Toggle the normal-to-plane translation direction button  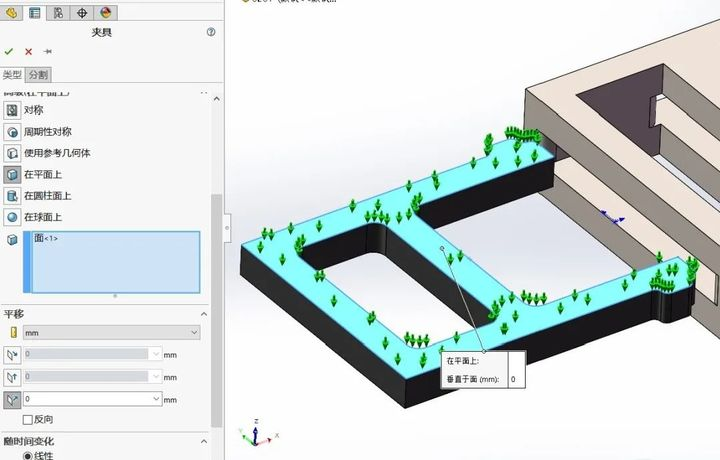tap(12, 398)
